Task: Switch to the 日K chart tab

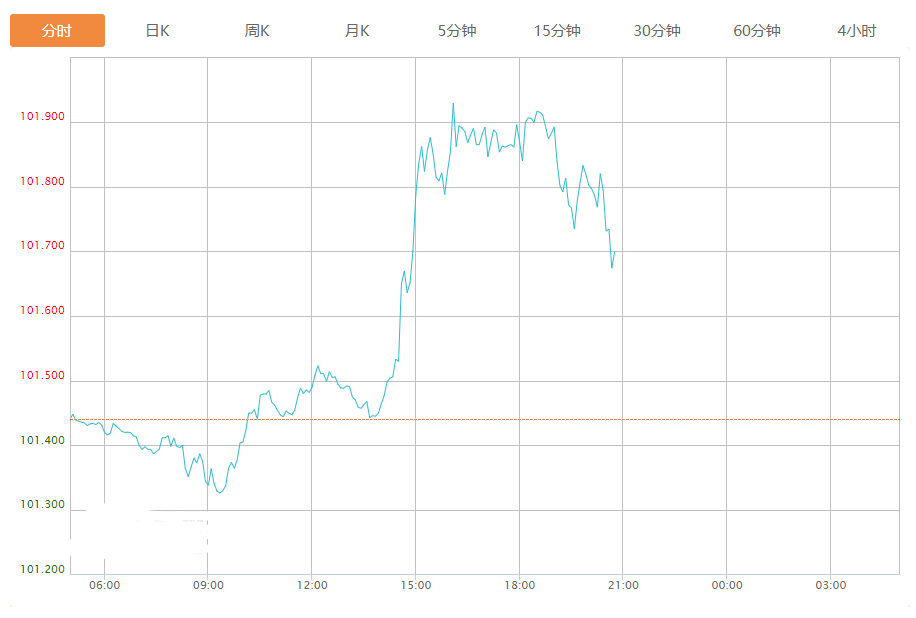Action: pos(157,31)
